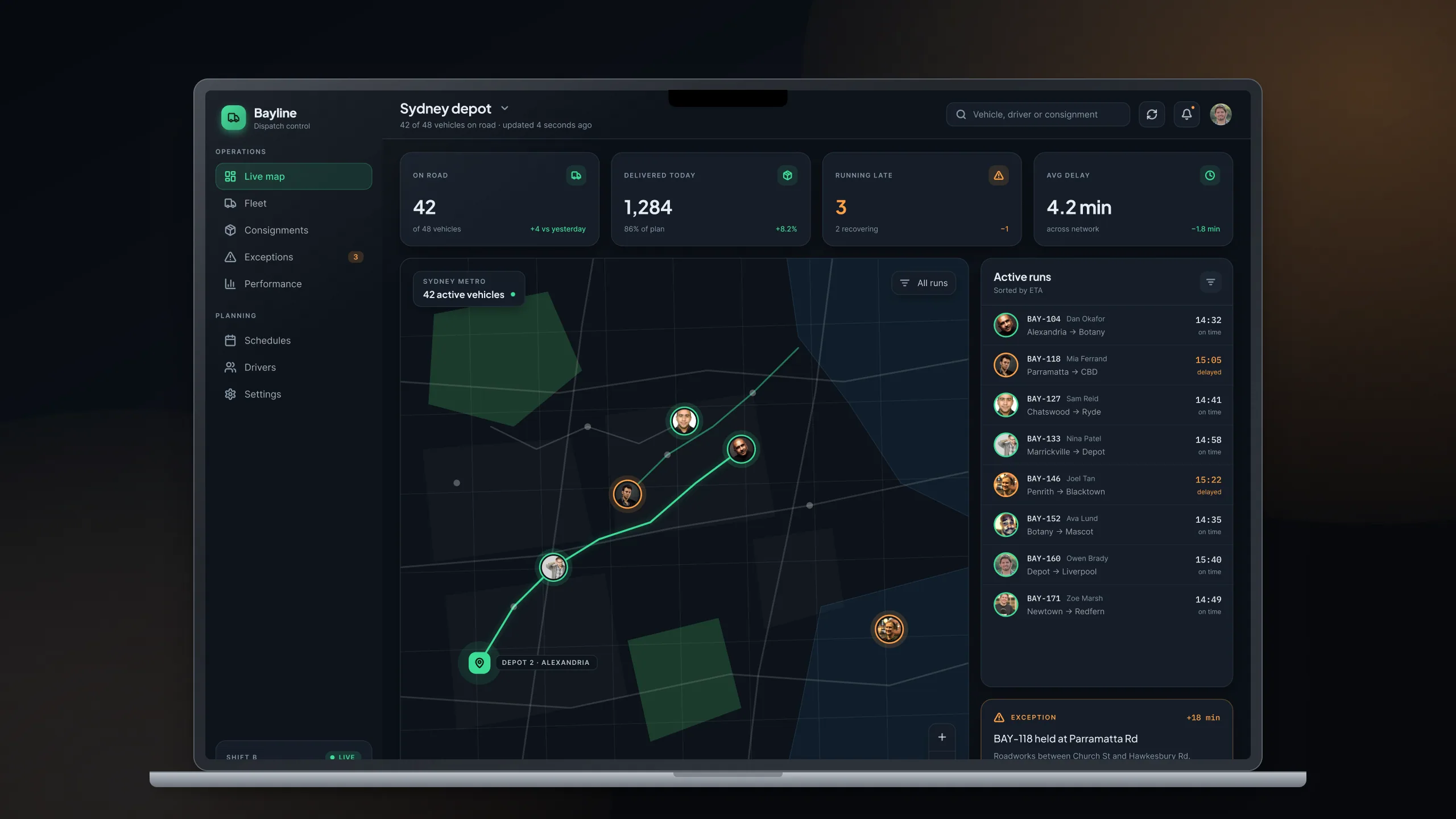The height and width of the screenshot is (819, 1456).
Task: Open the All runs filter dropdown
Action: click(x=924, y=283)
